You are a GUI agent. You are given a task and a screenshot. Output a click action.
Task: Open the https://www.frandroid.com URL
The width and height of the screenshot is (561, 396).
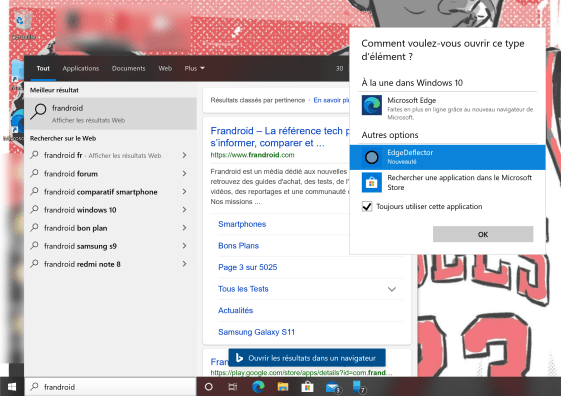tap(252, 155)
